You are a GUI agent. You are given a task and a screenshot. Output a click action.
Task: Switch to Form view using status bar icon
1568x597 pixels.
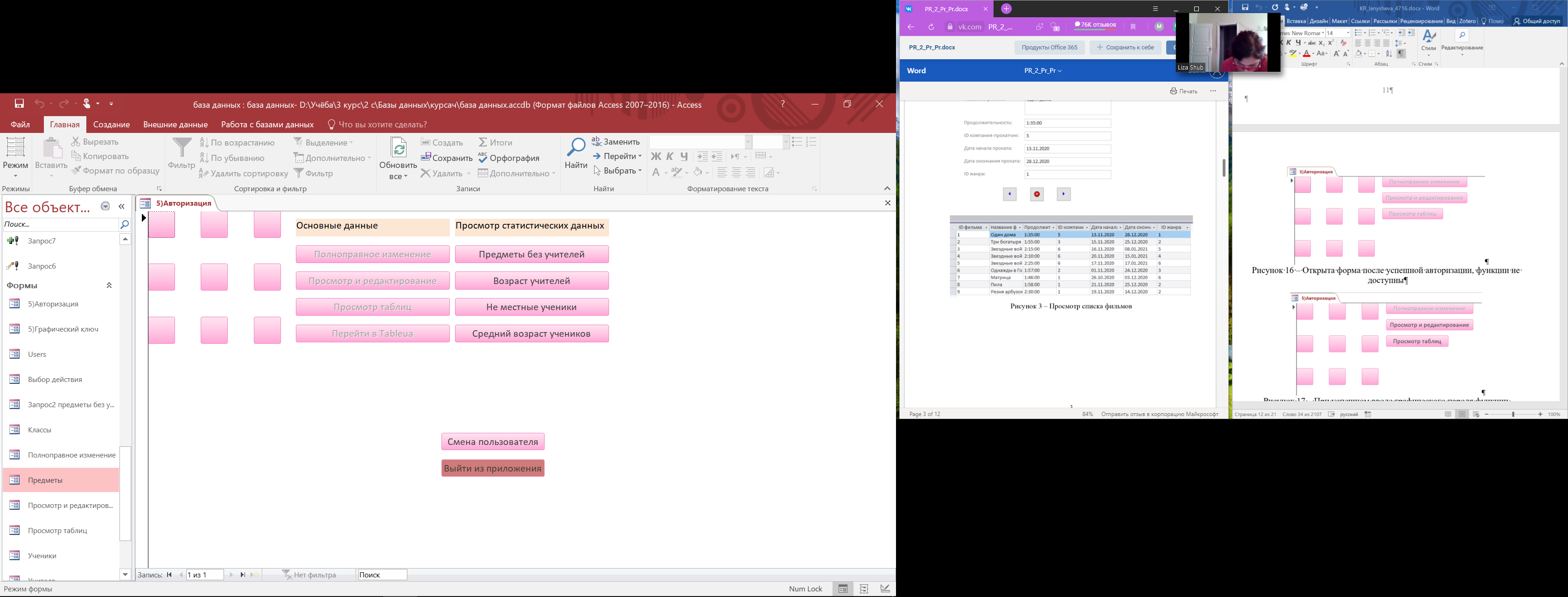click(x=842, y=589)
